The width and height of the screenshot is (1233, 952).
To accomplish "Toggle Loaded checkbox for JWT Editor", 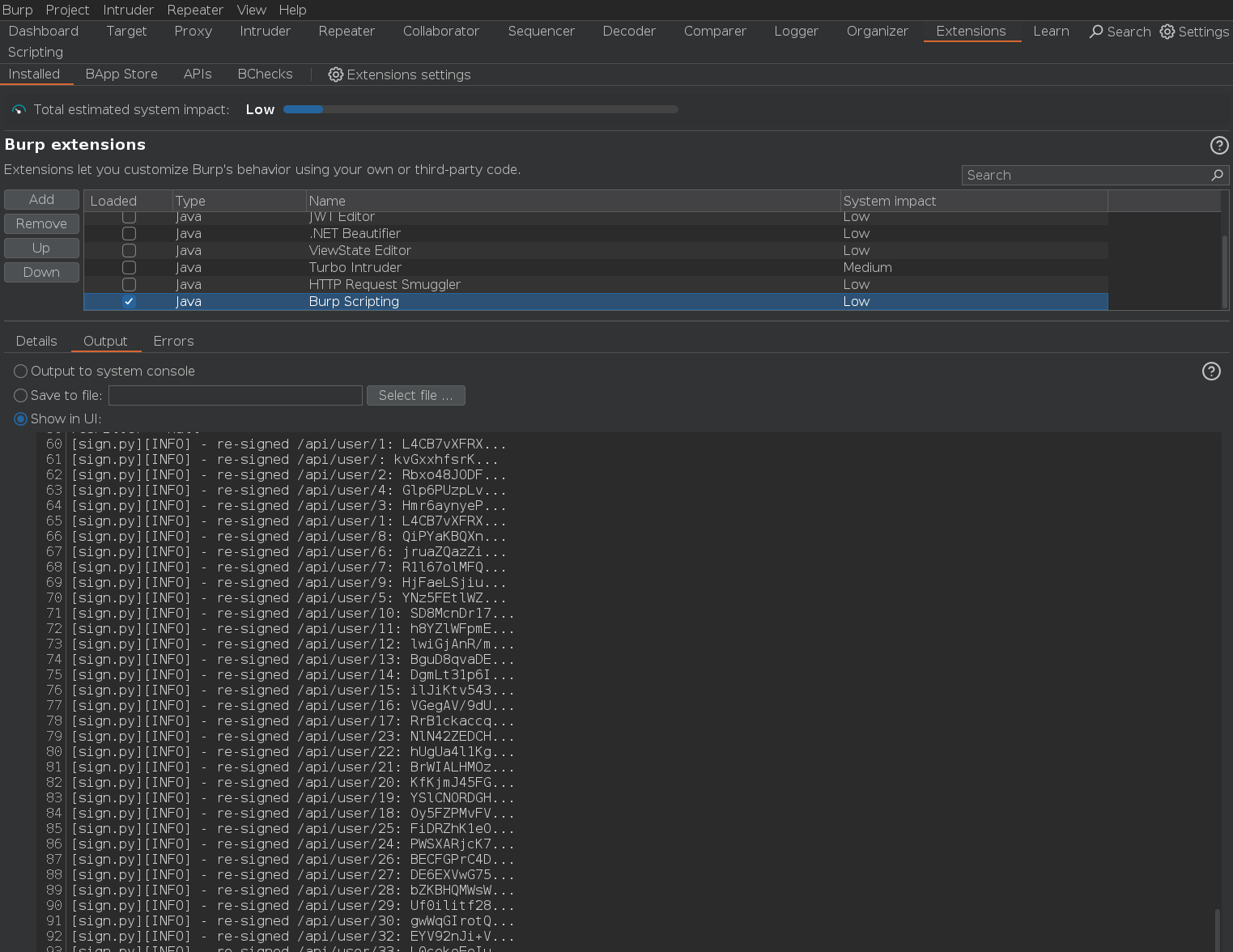I will coord(129,217).
